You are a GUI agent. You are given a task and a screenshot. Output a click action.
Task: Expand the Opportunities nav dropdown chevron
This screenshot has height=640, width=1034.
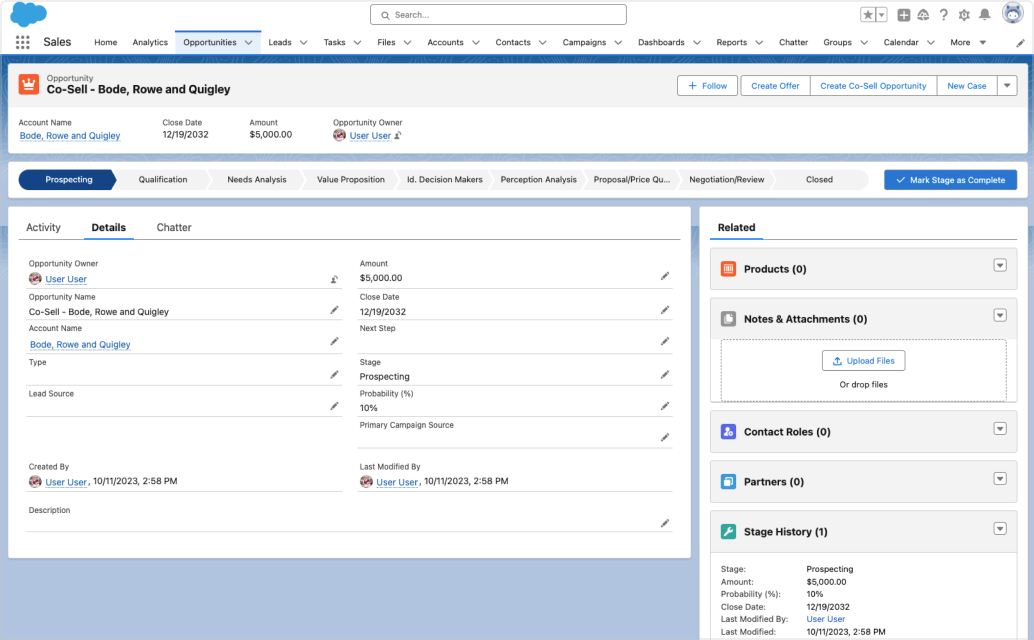click(249, 42)
